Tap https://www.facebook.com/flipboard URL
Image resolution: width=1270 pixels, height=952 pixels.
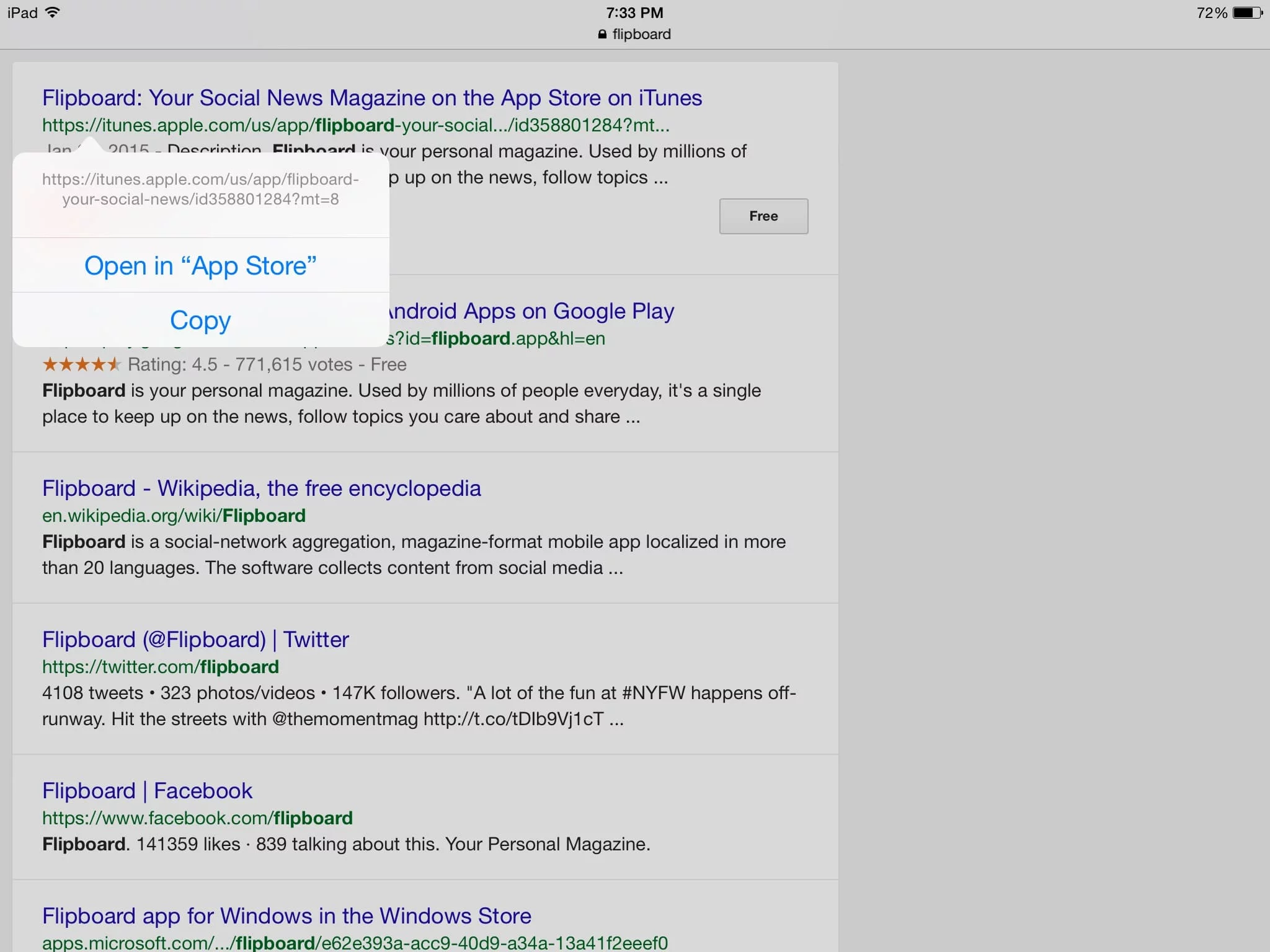click(197, 818)
